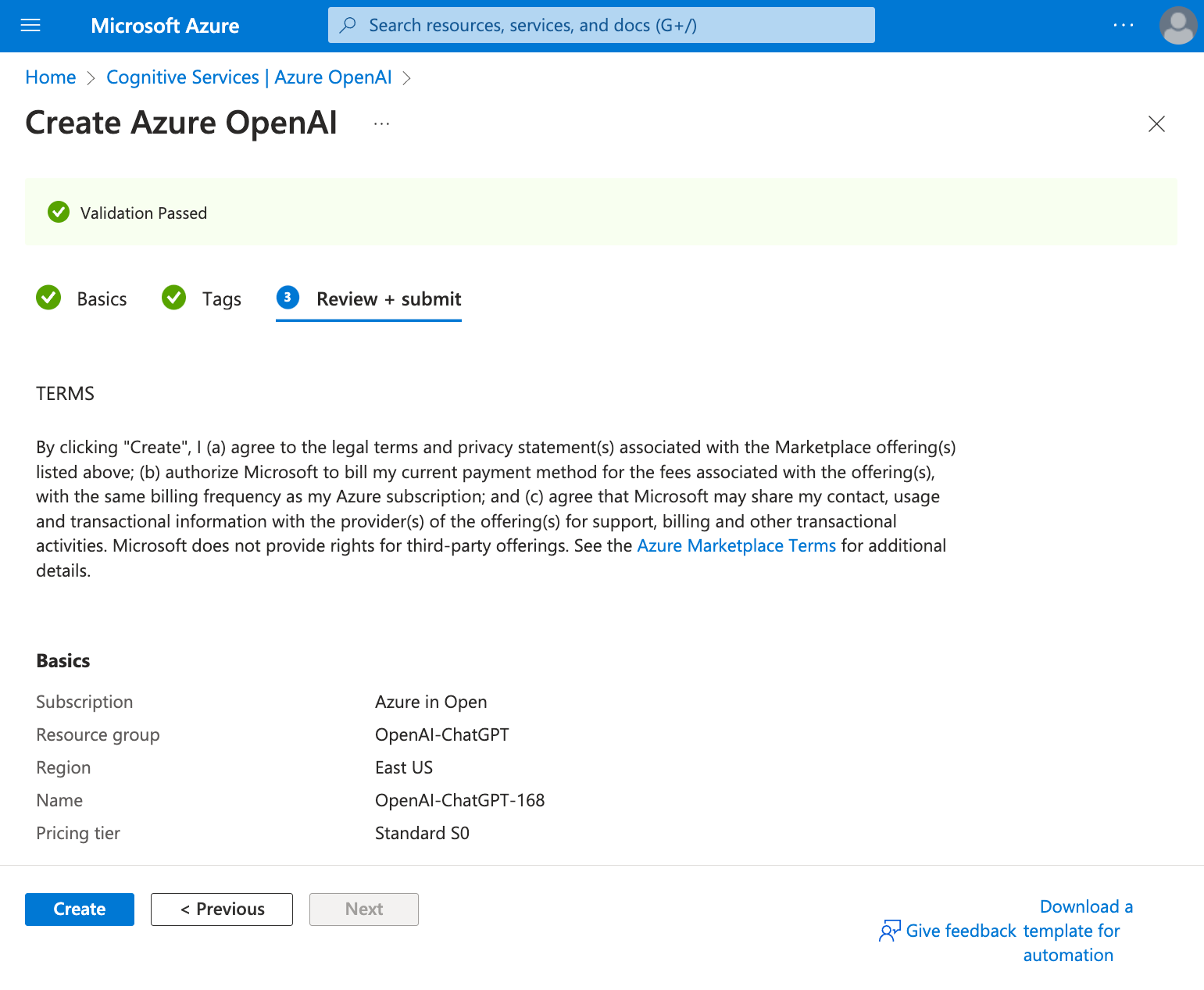Open the top bar ellipsis menu
The image size is (1204, 990).
(x=1124, y=26)
